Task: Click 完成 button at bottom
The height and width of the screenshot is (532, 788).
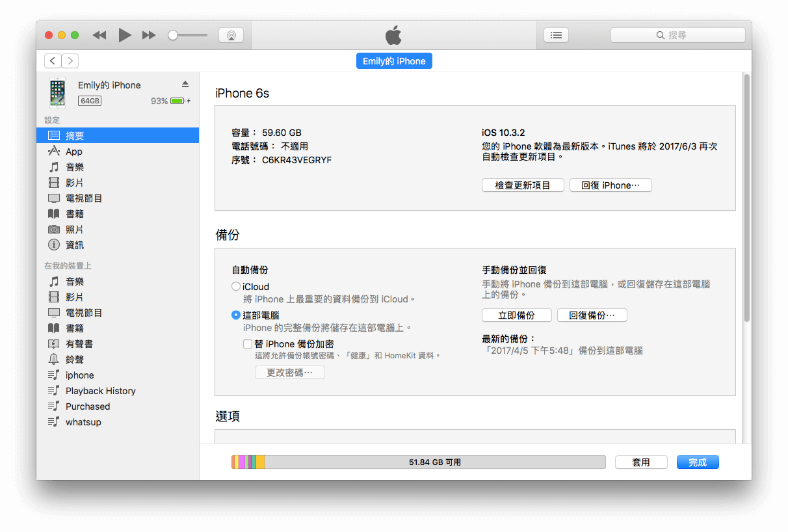Action: click(697, 462)
